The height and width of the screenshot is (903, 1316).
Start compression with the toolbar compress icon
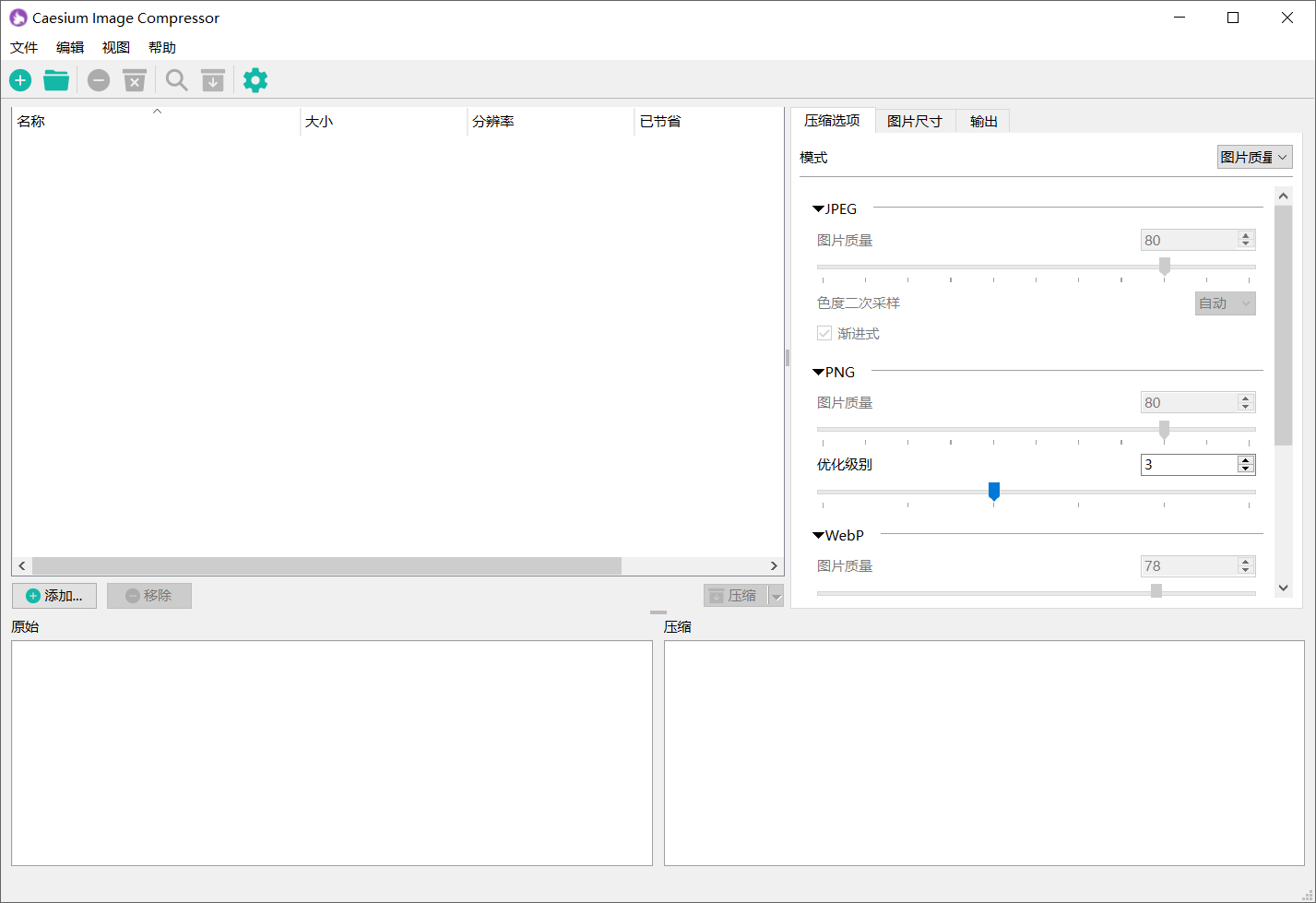point(212,80)
